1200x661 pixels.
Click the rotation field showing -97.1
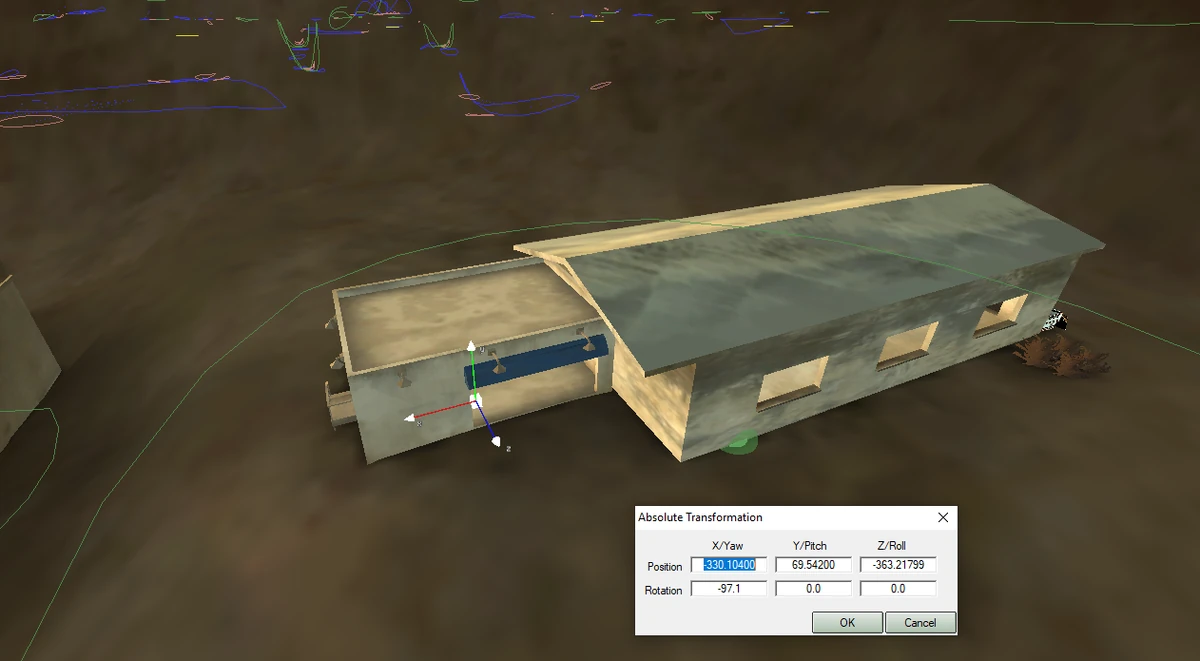click(728, 588)
